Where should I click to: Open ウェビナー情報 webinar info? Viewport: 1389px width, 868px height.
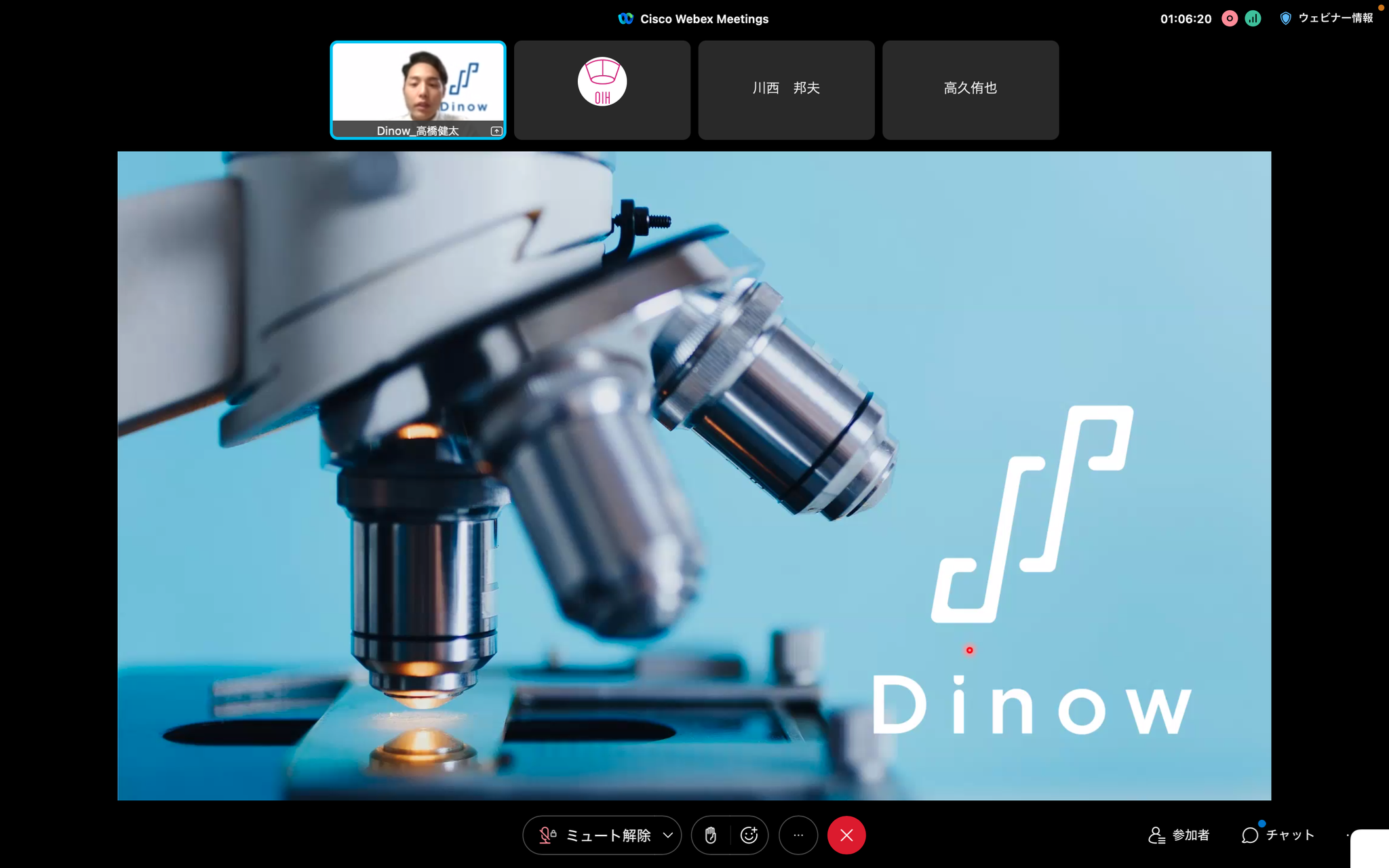[1335, 18]
